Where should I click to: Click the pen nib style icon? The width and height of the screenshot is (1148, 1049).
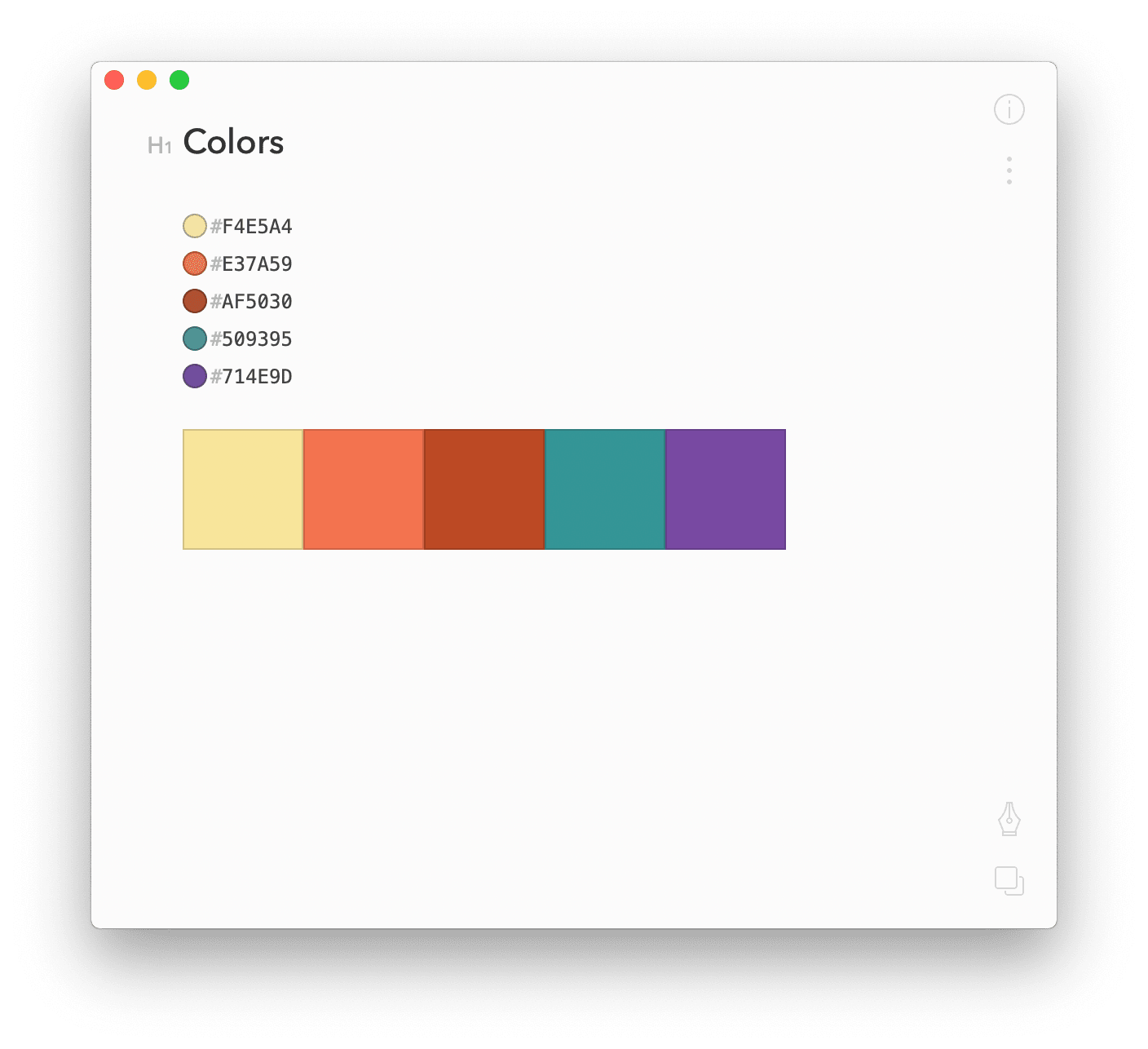[x=1009, y=819]
